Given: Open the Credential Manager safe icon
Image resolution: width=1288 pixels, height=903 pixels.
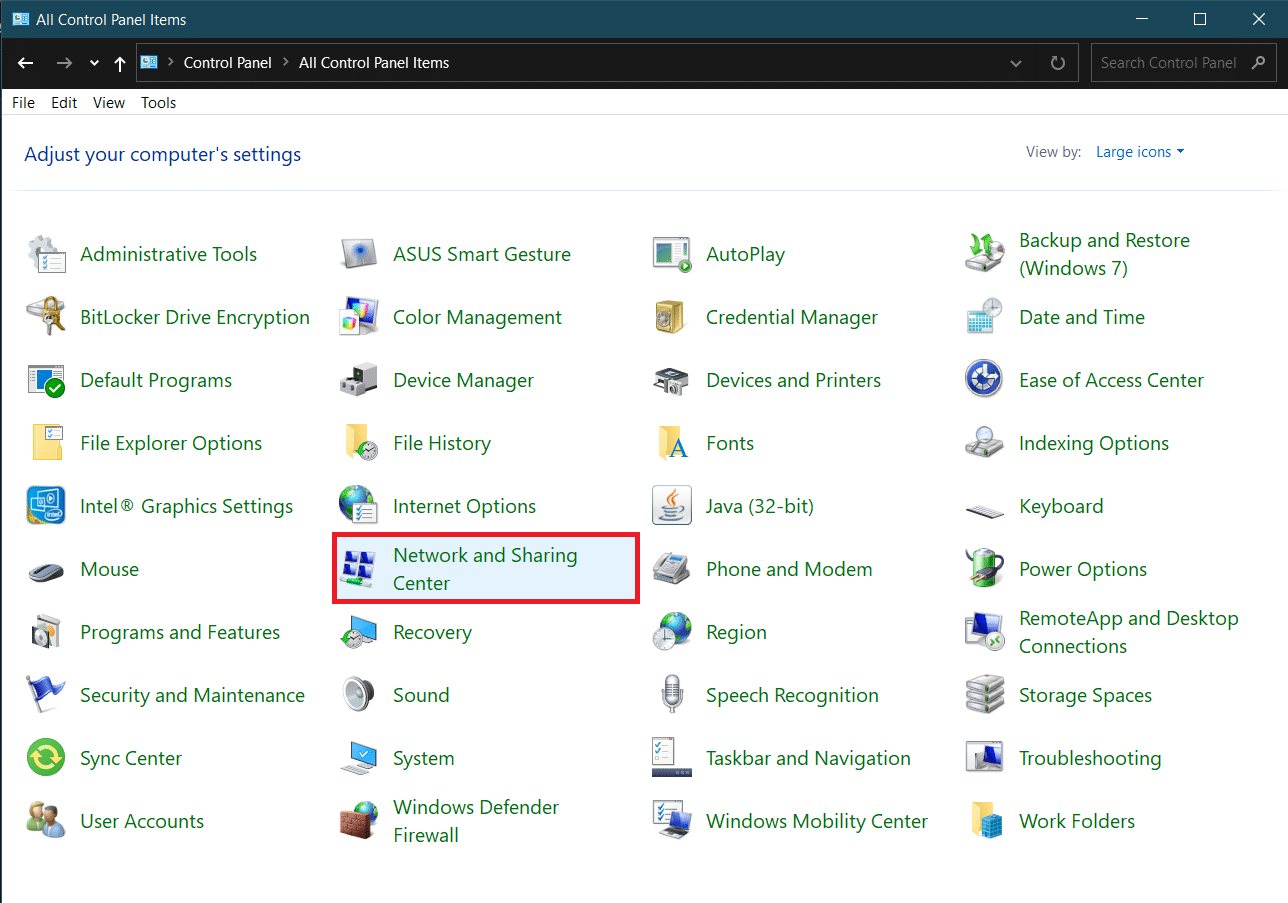Looking at the screenshot, I should [x=672, y=317].
